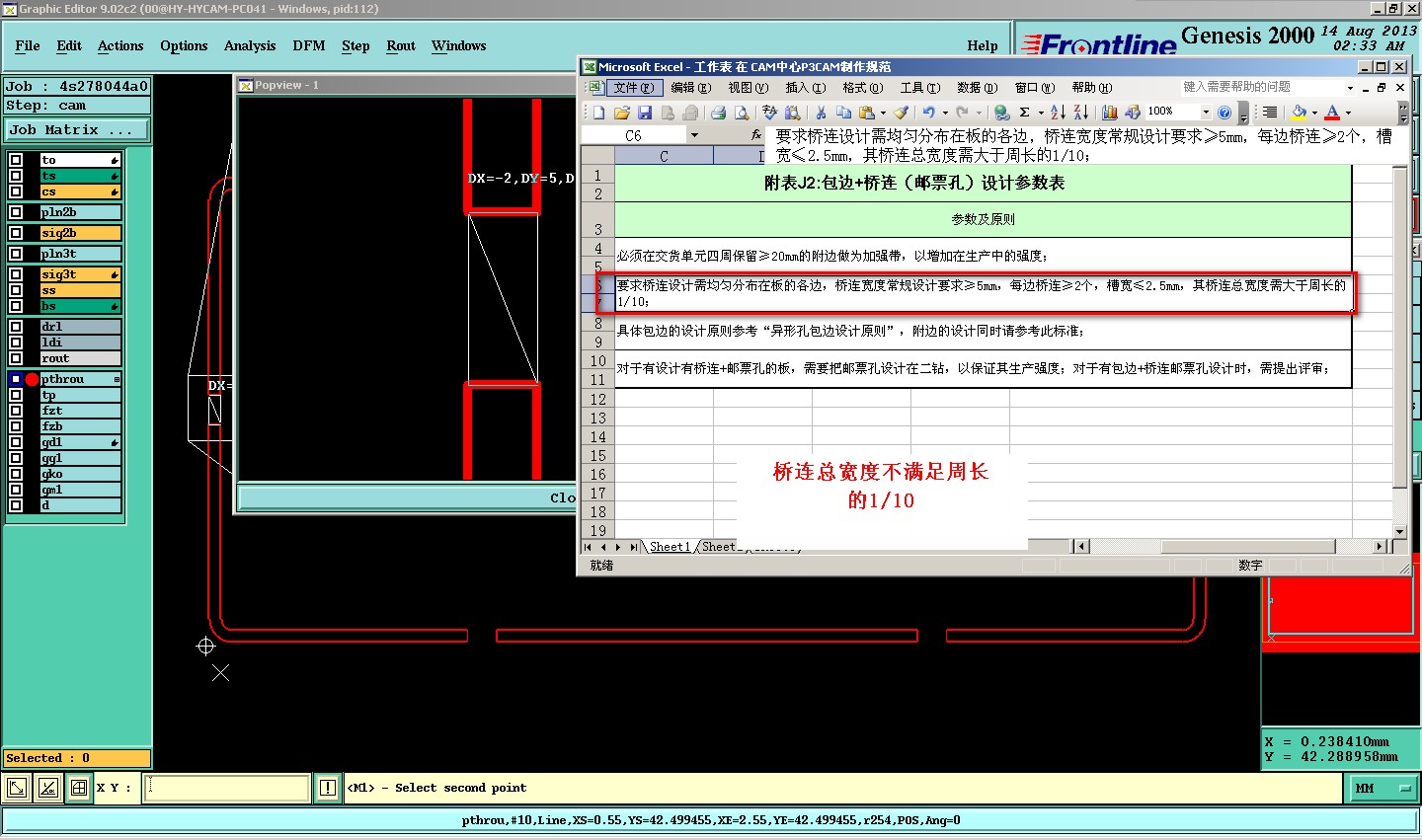The height and width of the screenshot is (840, 1422).
Task: Toggle display checkbox for layer cs
Action: click(x=16, y=191)
